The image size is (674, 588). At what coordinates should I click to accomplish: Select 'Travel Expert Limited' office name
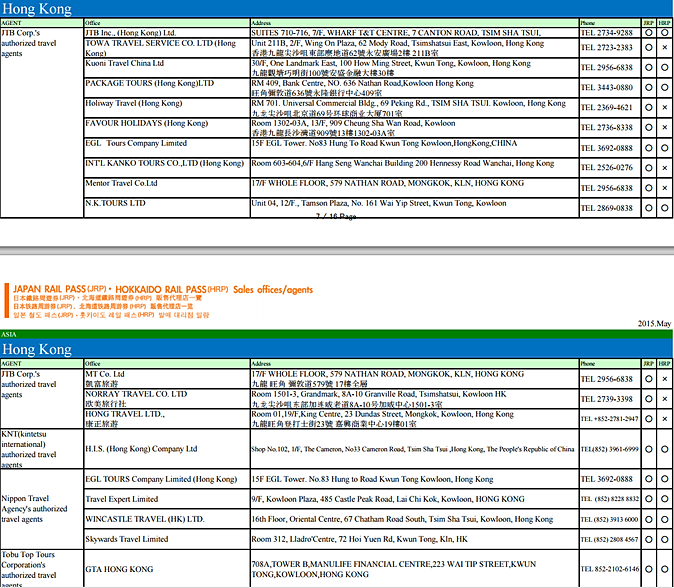122,499
